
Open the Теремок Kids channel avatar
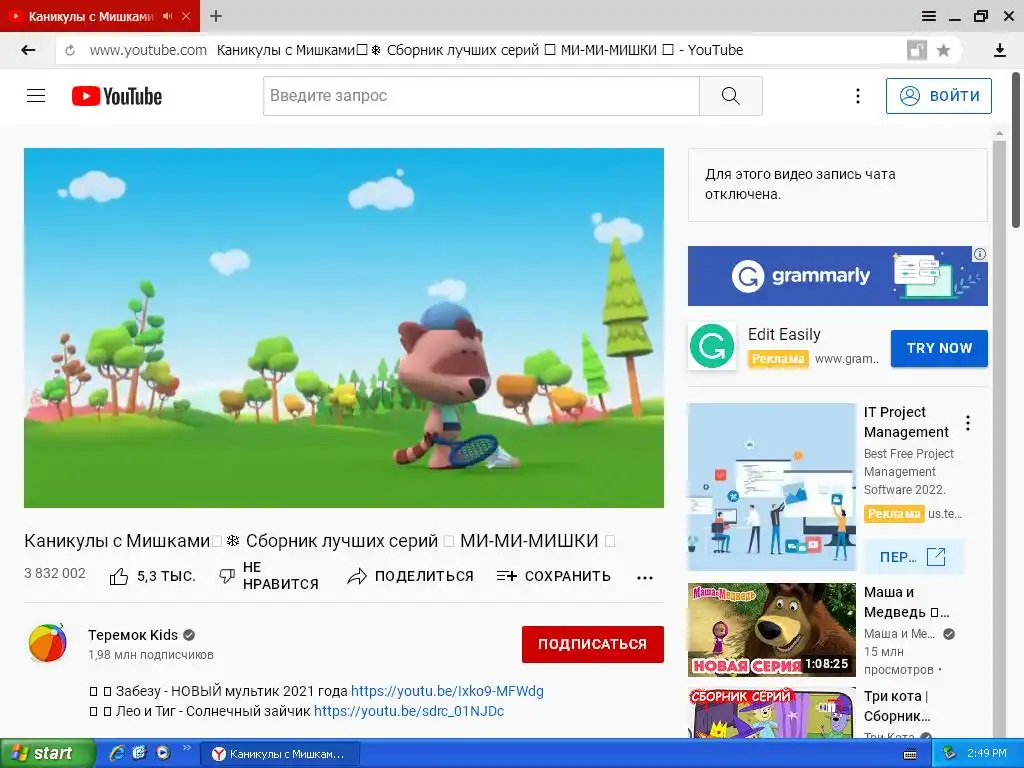pyautogui.click(x=48, y=643)
